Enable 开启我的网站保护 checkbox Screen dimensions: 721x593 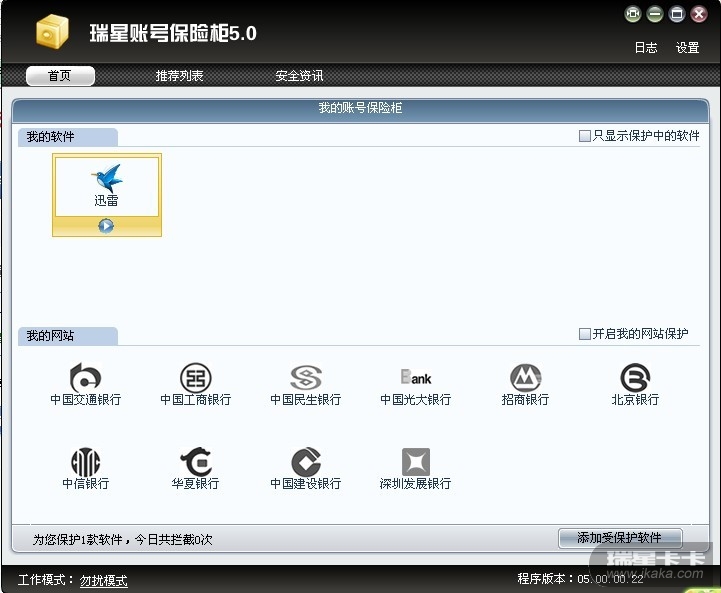pos(584,334)
